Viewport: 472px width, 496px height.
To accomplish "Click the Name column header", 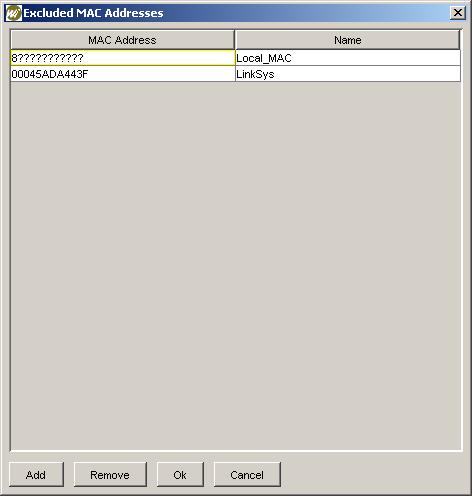I will (348, 40).
